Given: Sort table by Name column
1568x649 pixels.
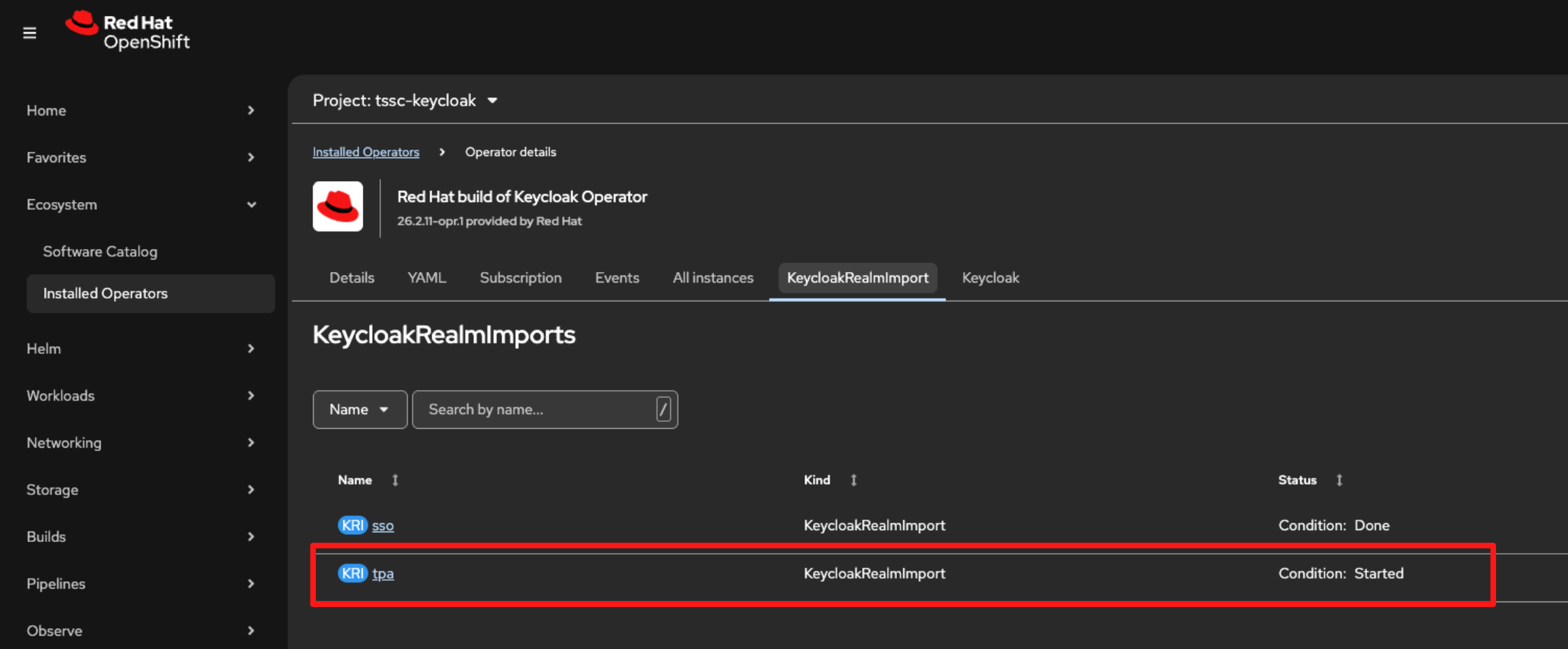Looking at the screenshot, I should (355, 480).
